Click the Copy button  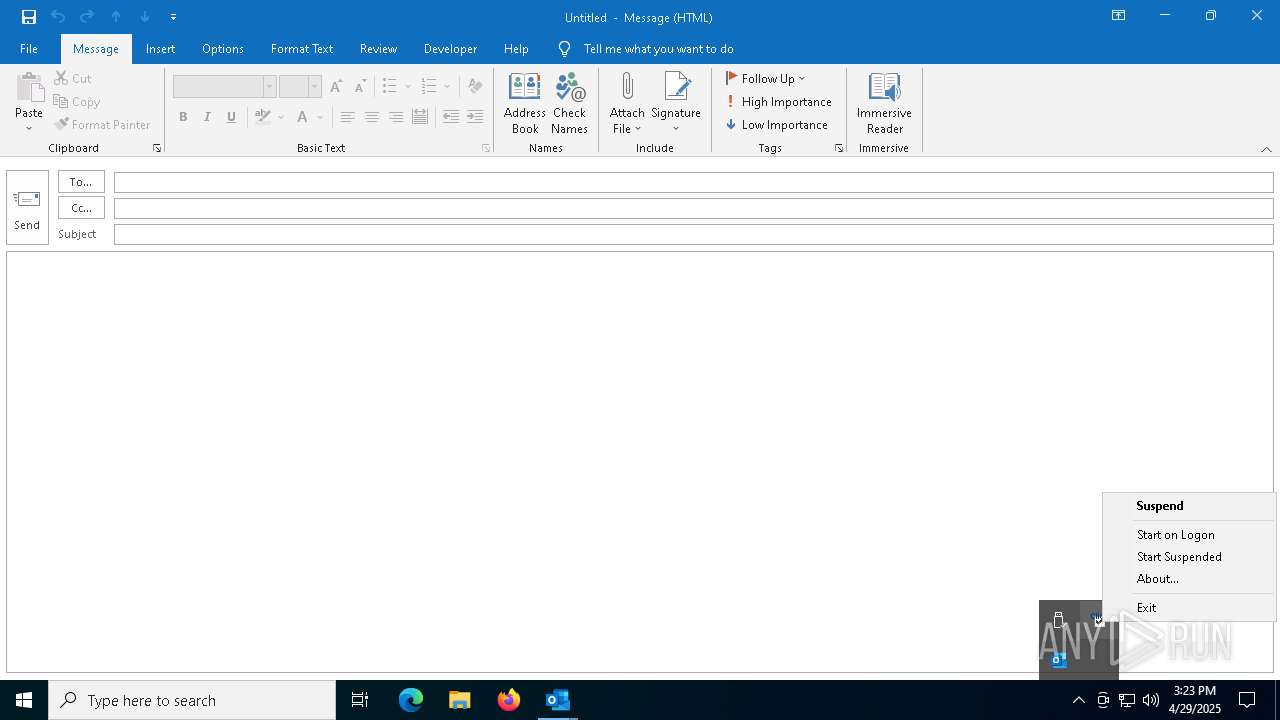click(77, 102)
